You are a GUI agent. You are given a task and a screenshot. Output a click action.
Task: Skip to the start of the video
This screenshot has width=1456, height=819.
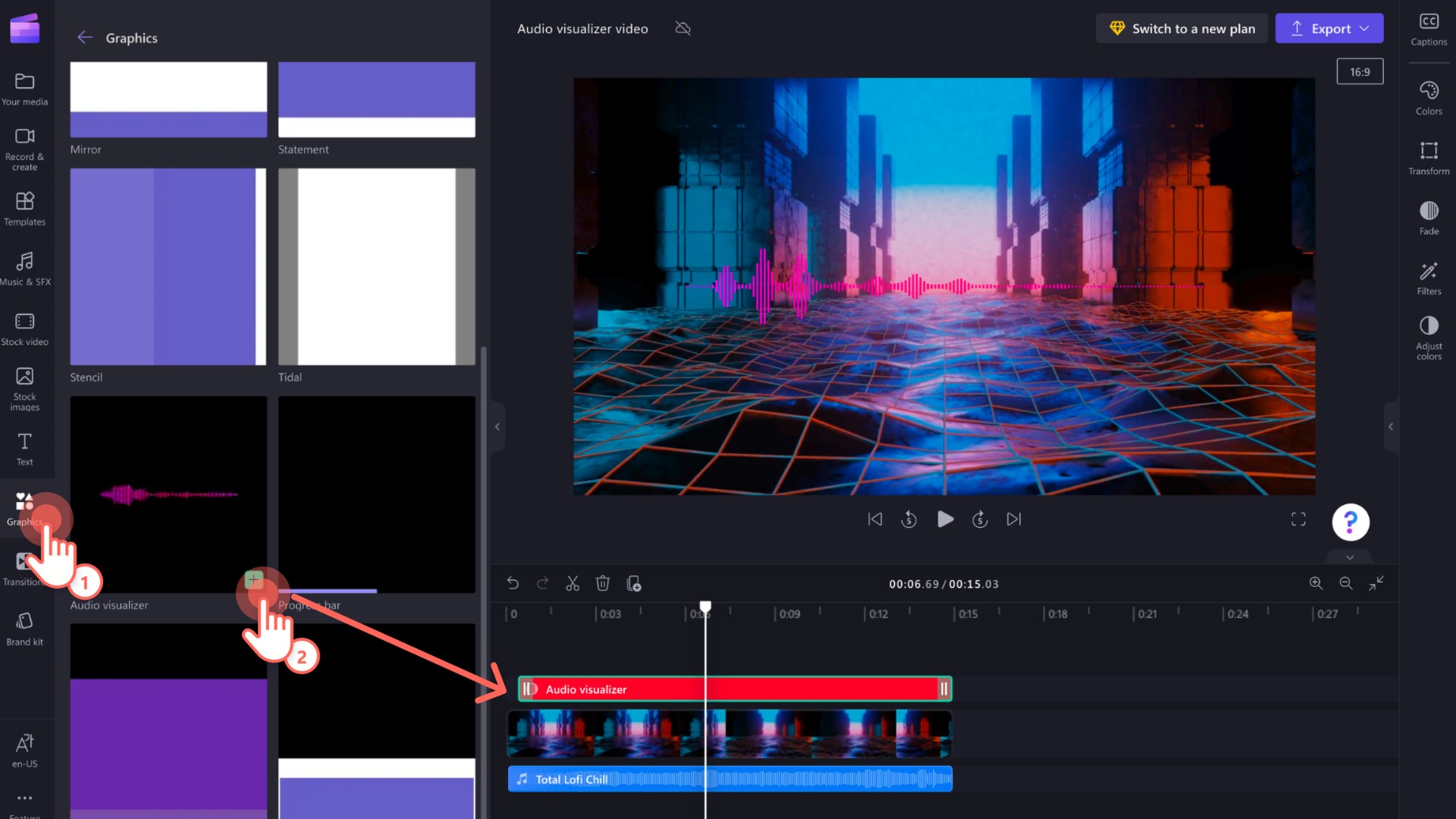coord(875,519)
